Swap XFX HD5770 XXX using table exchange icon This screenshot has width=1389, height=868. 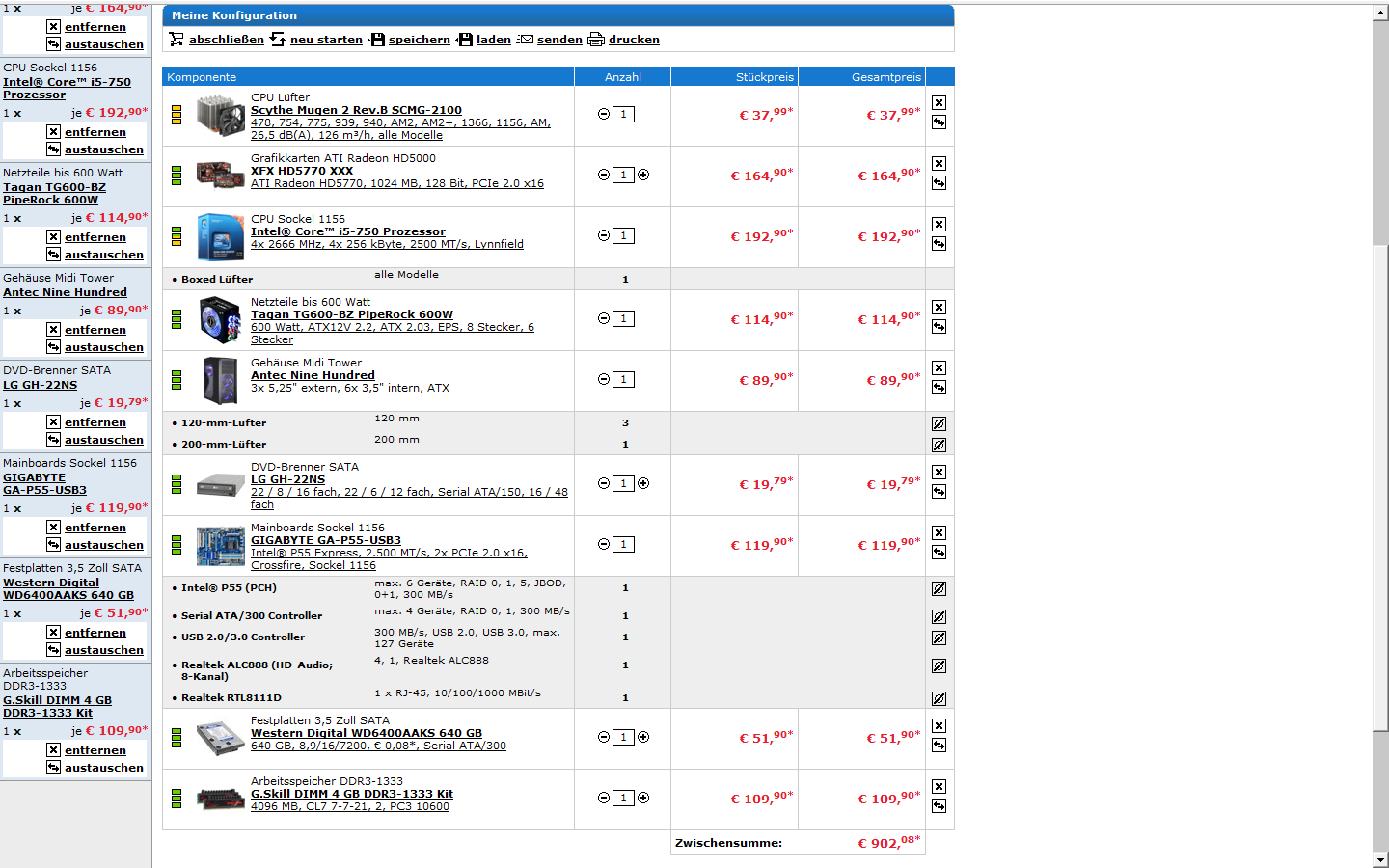click(939, 183)
